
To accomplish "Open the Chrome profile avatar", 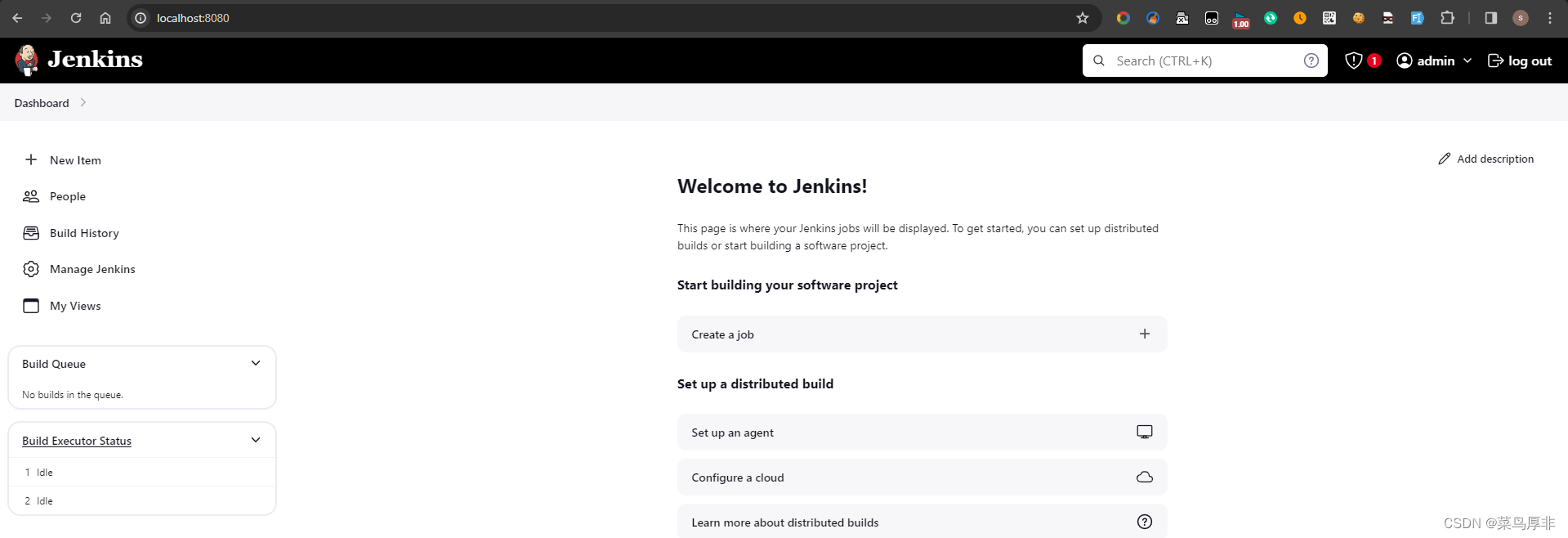I will (1521, 18).
